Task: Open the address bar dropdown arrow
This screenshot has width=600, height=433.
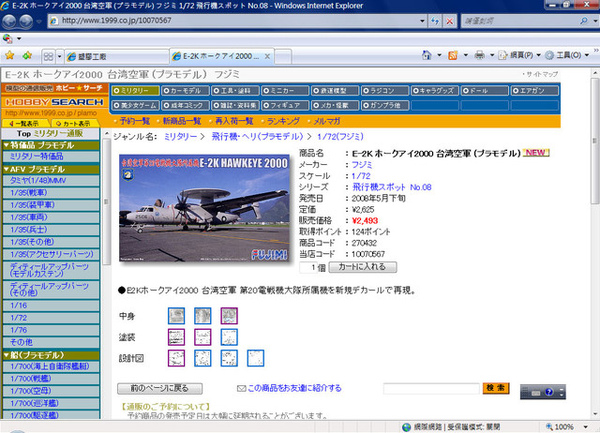Action: pos(422,21)
